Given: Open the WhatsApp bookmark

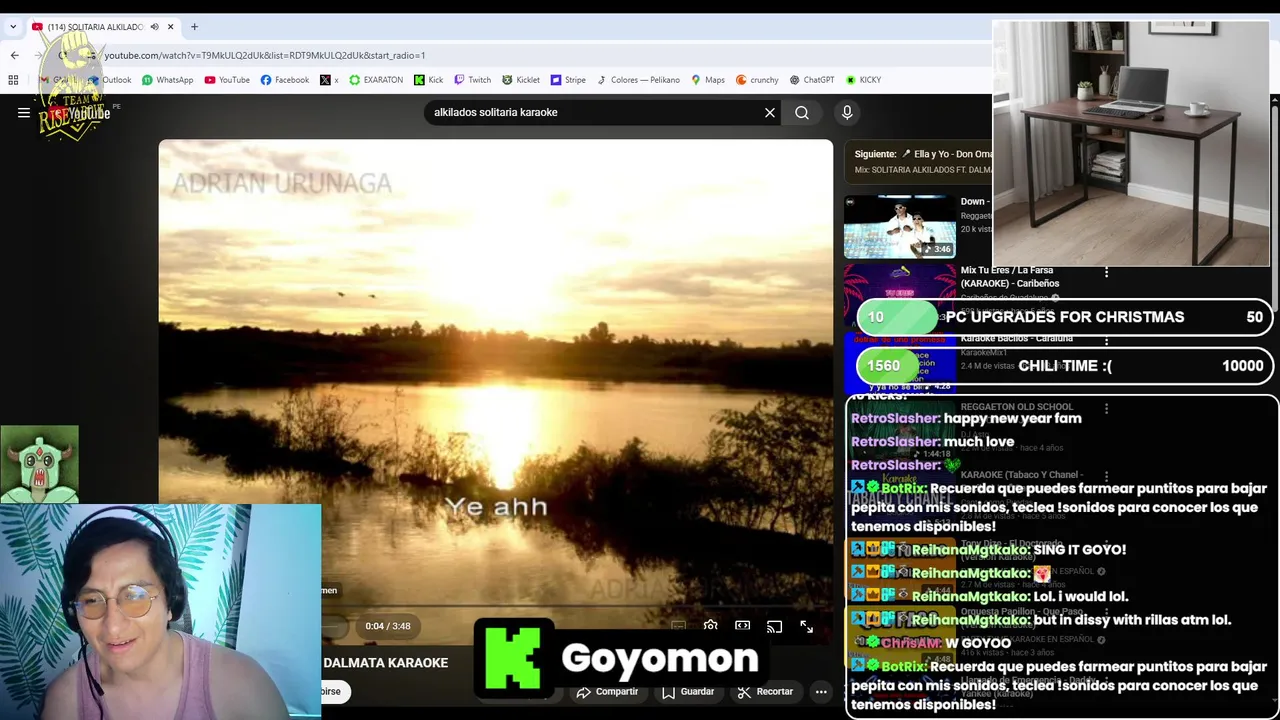Looking at the screenshot, I should point(167,80).
